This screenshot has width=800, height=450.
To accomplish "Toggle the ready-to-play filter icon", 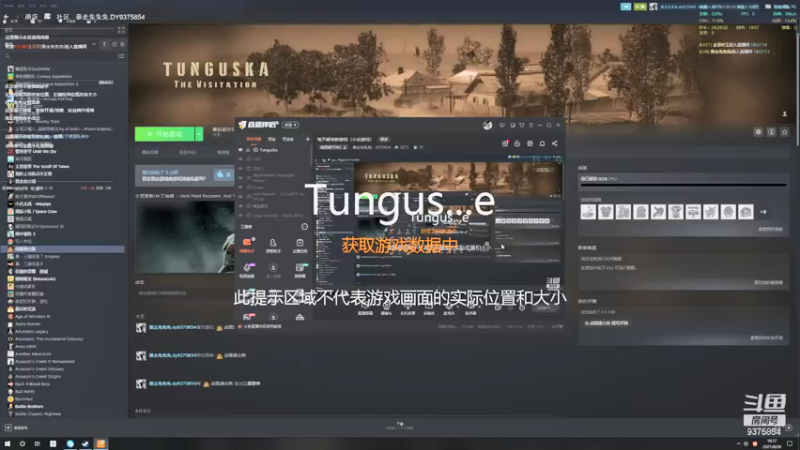I will (x=122, y=45).
